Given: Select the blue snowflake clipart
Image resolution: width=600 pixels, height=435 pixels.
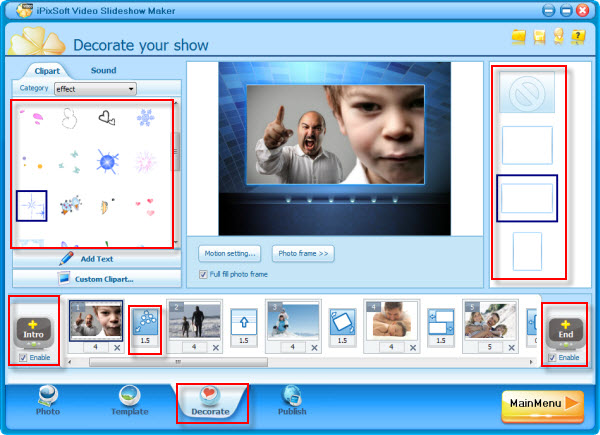Looking at the screenshot, I should (x=145, y=117).
